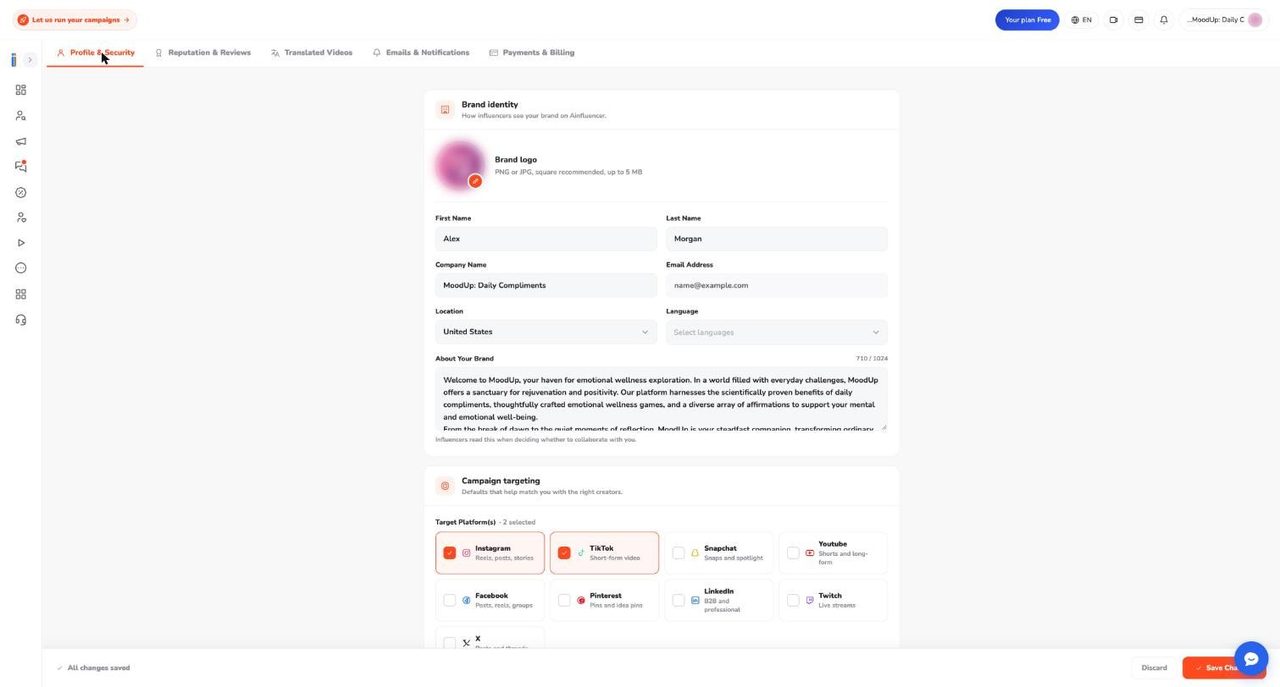Open the Select languages dropdown
Screen dimensions: 1280x687
777,332
